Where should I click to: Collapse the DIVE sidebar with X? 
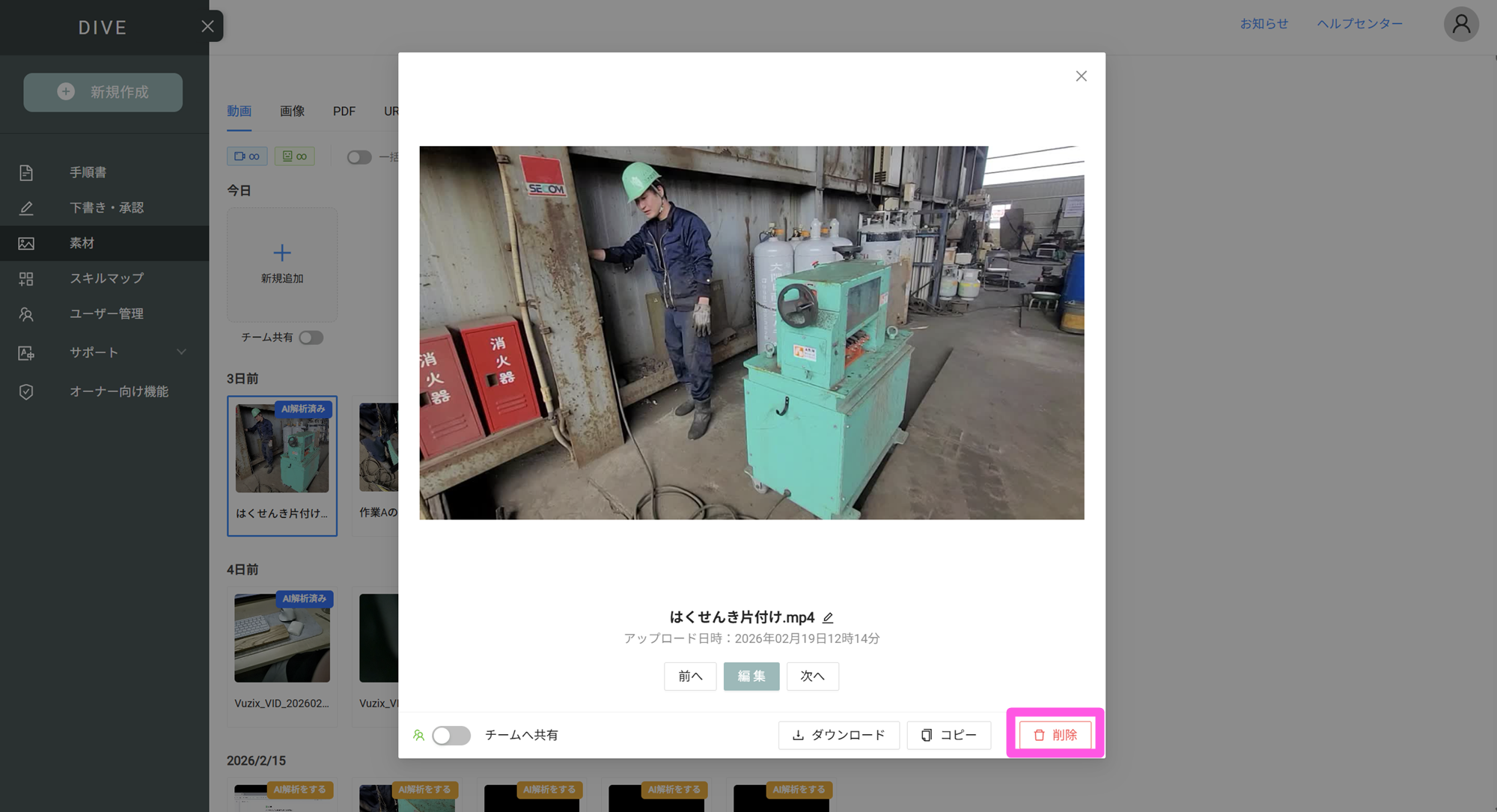point(207,27)
